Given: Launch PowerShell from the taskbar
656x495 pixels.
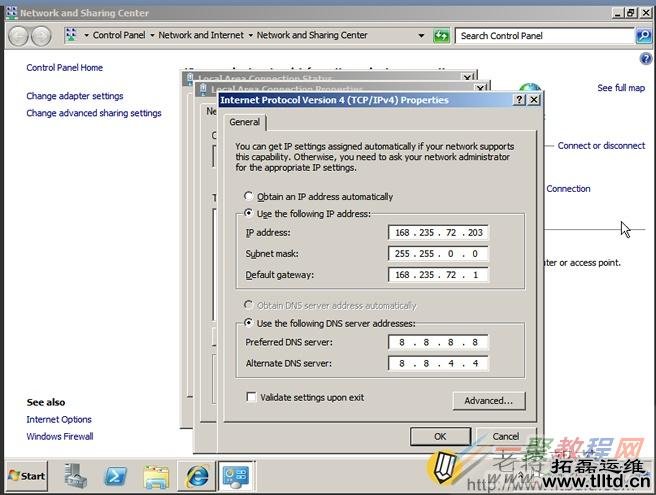Looking at the screenshot, I should pos(115,476).
